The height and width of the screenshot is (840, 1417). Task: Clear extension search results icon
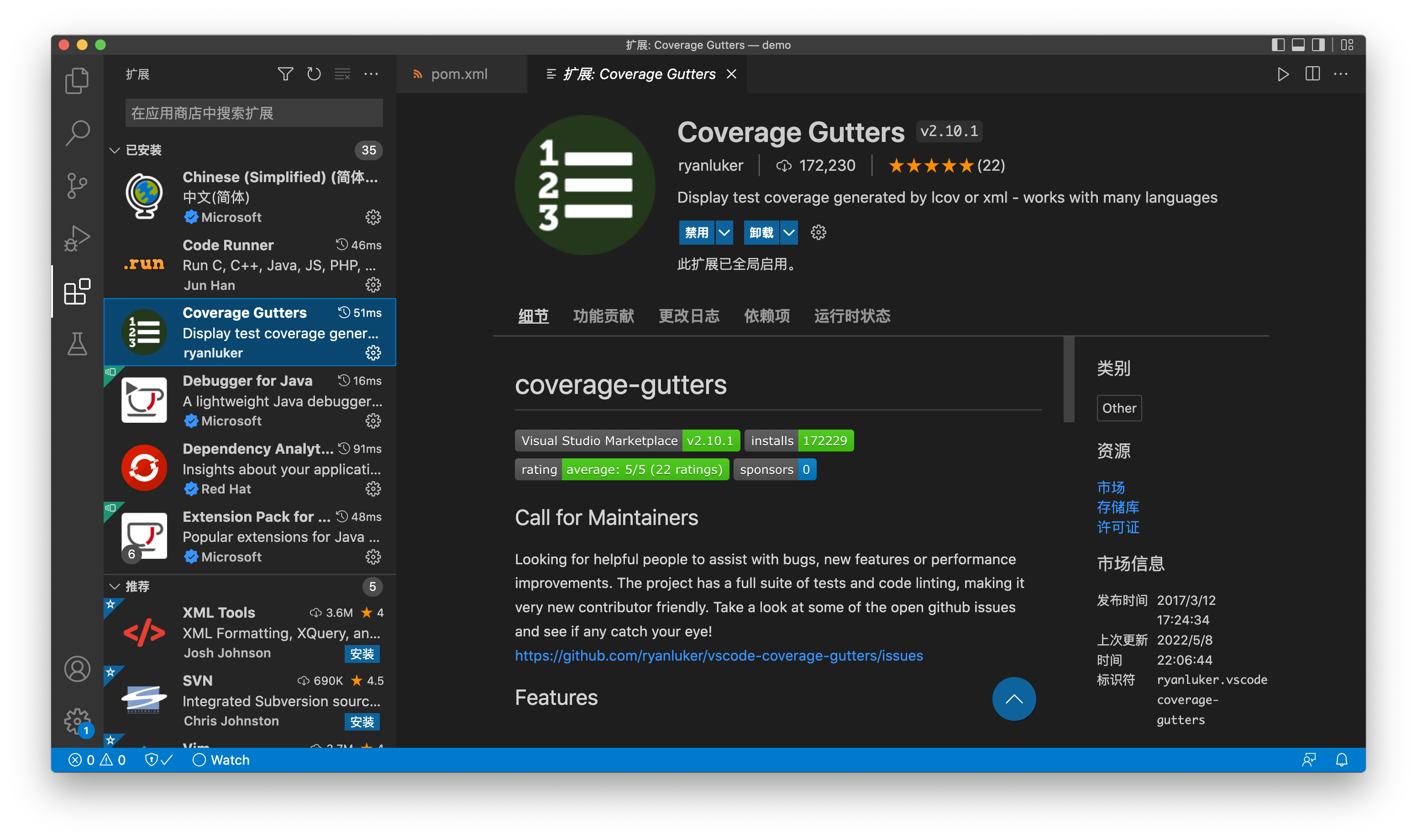click(342, 74)
